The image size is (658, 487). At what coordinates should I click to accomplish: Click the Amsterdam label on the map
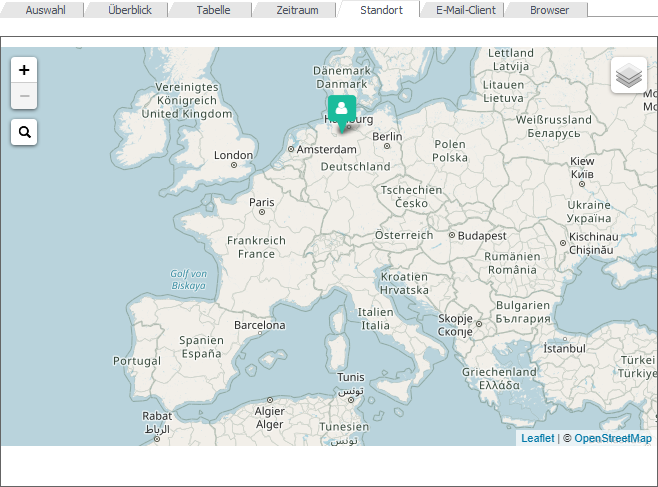click(327, 150)
